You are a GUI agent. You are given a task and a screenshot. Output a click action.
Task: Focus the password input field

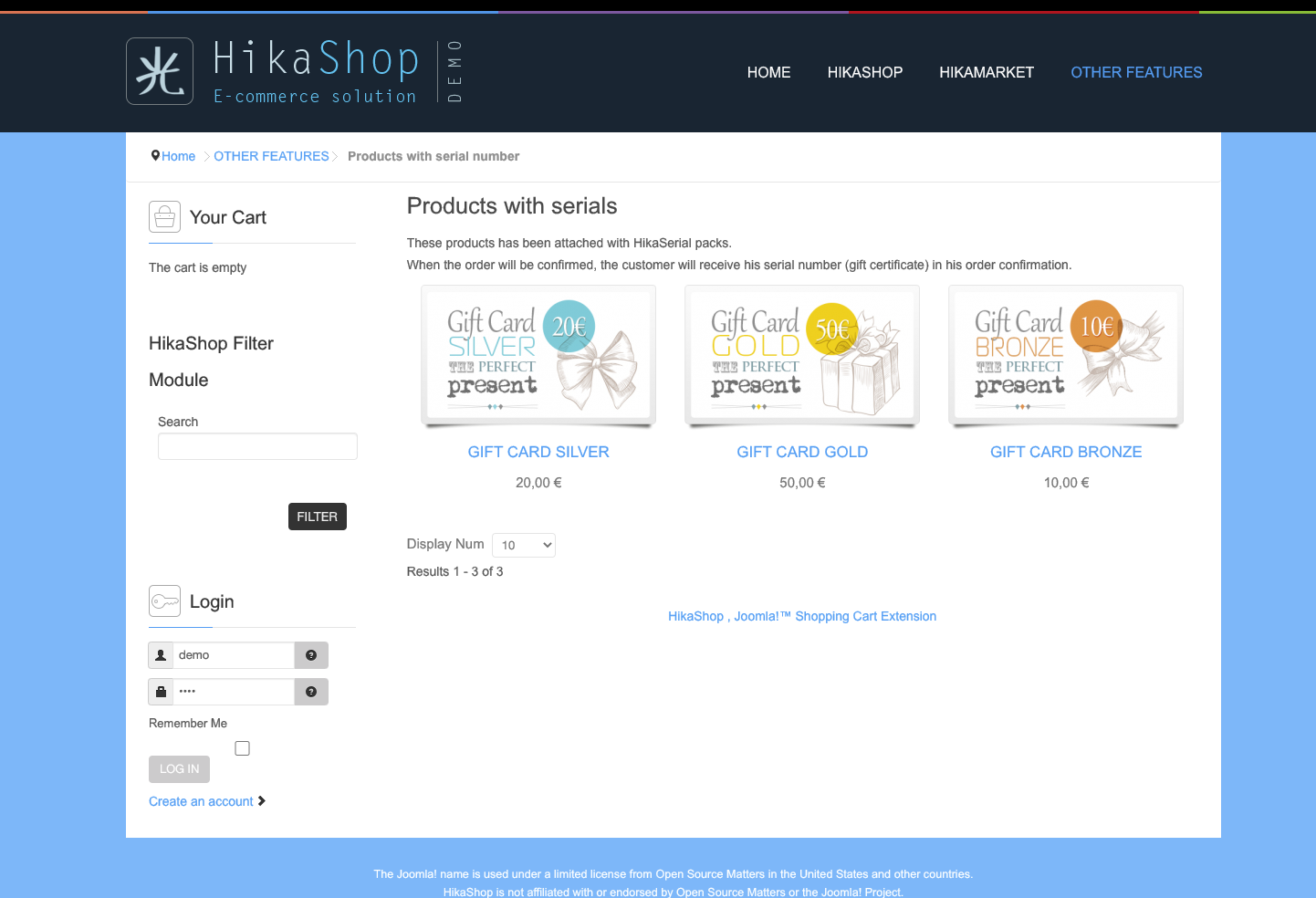[234, 692]
